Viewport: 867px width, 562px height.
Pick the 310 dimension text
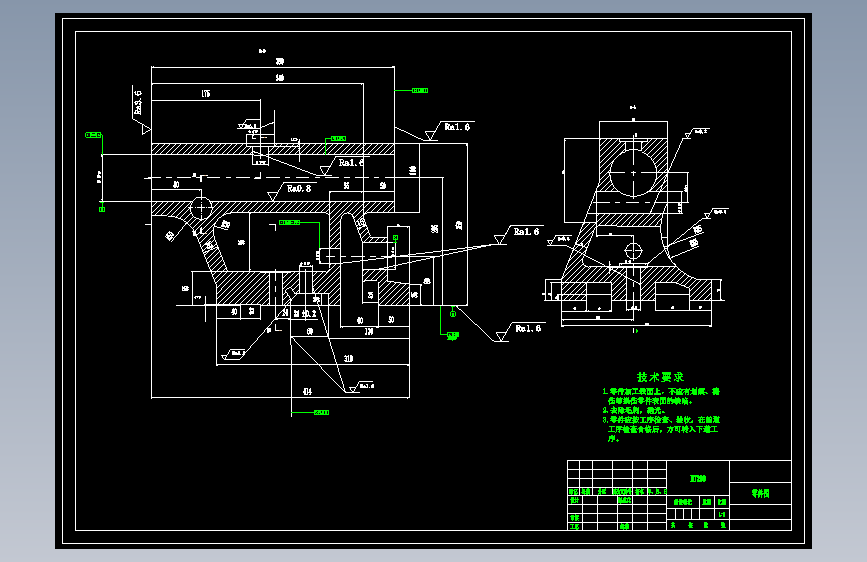(348, 358)
